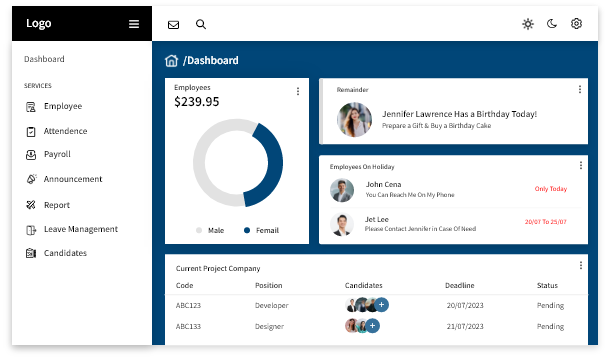Open the Remainder card three-dot menu
607x360 pixels.
tap(580, 89)
